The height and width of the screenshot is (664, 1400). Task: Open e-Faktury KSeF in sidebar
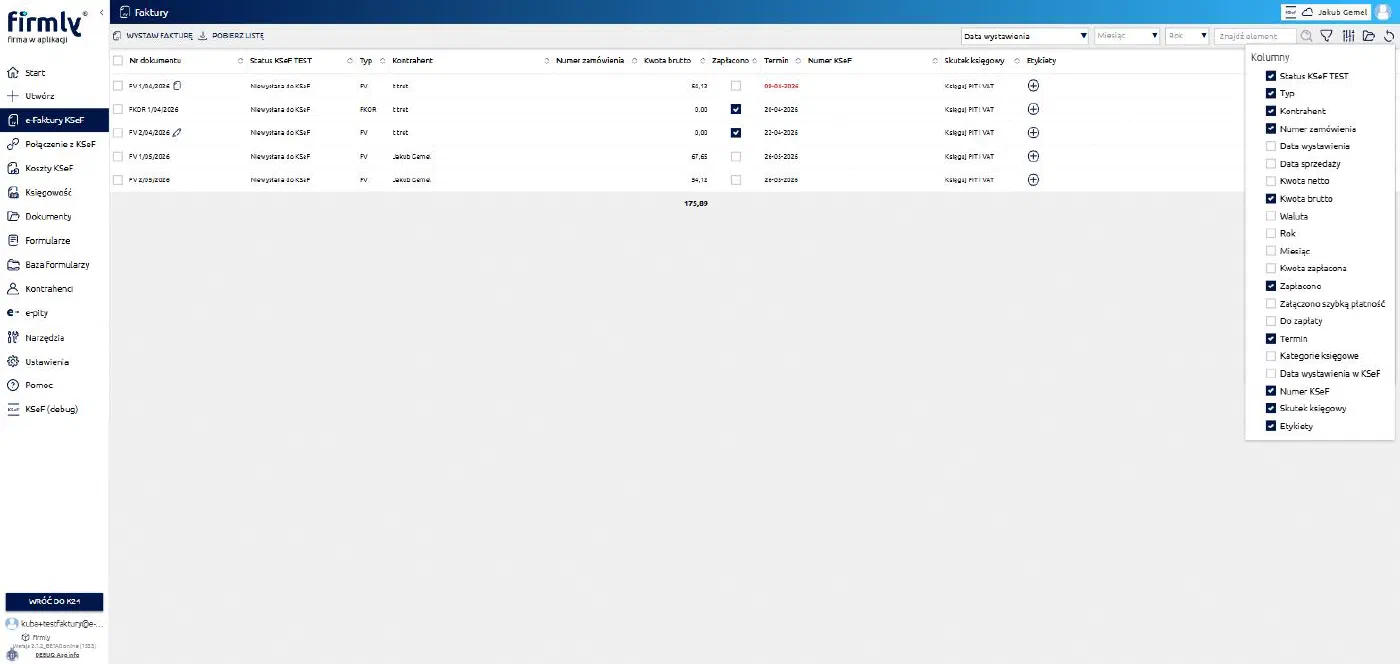(54, 121)
